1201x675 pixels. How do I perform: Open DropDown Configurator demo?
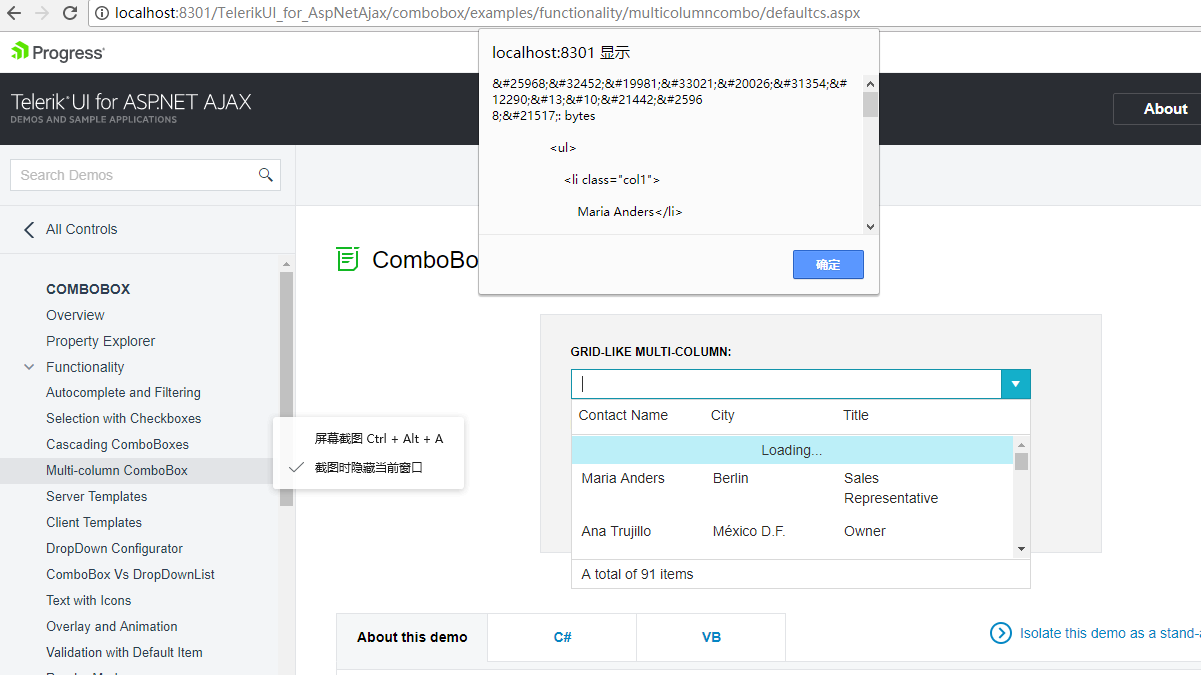[x=114, y=548]
